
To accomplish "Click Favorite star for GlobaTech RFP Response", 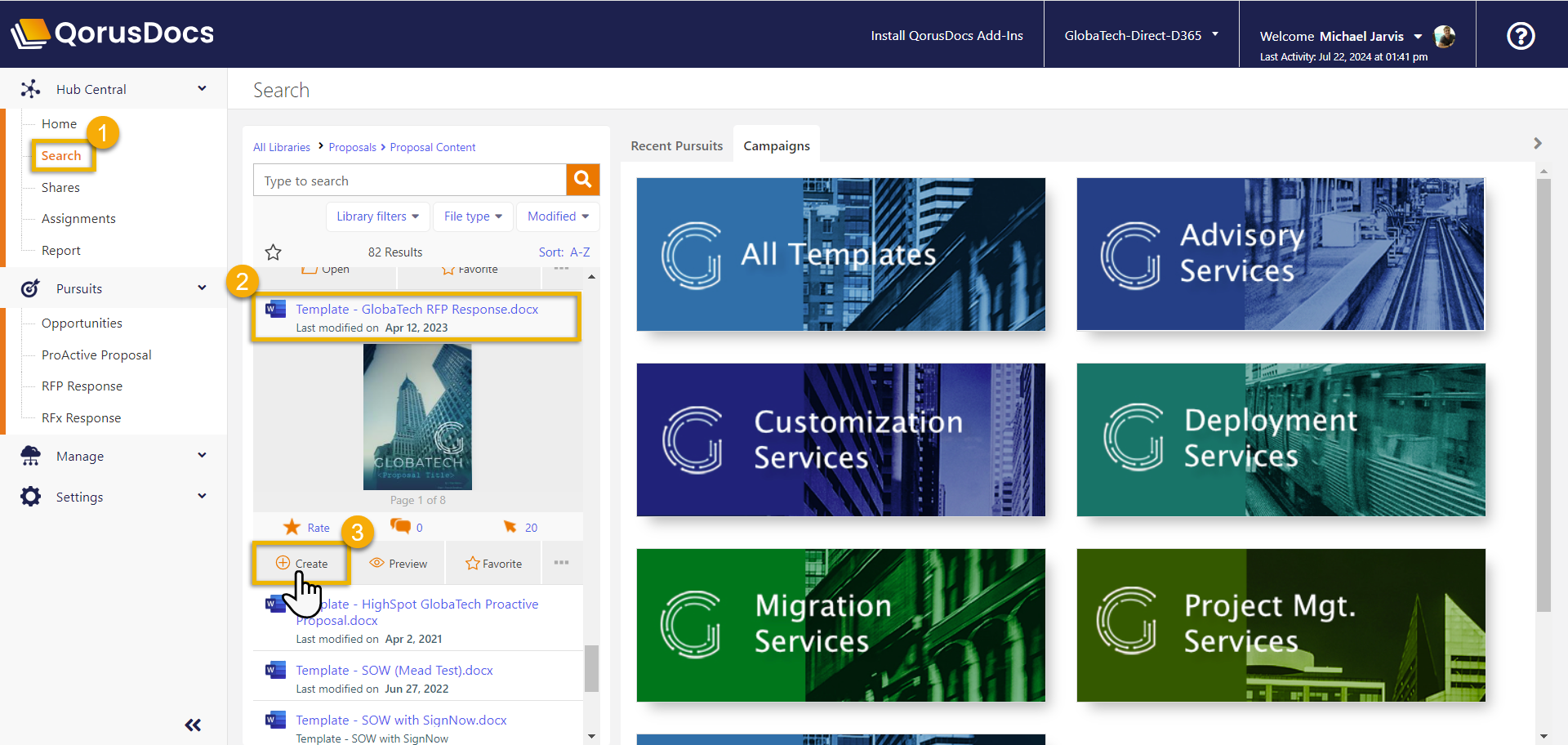I will point(493,563).
